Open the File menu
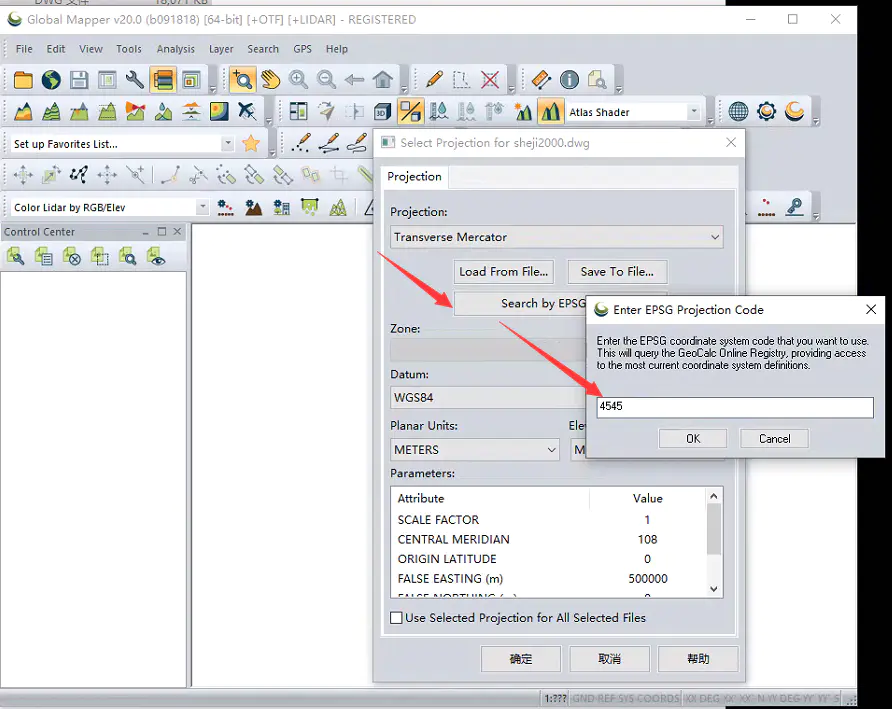Image resolution: width=892 pixels, height=709 pixels. (x=24, y=49)
